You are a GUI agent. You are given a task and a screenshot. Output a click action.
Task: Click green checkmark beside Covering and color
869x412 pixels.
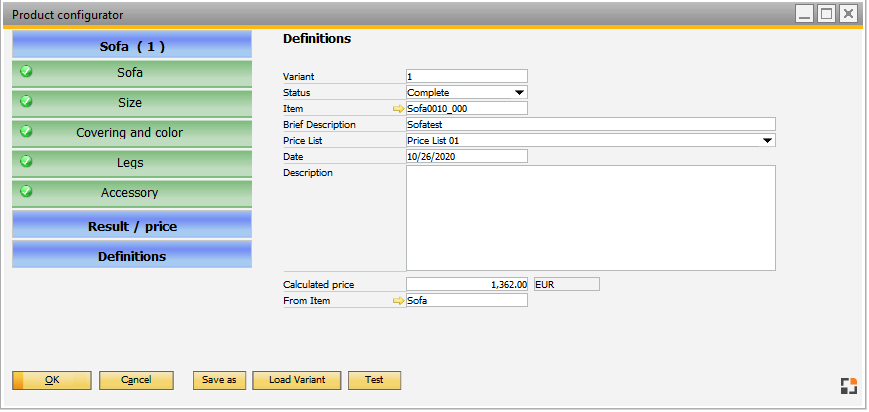(x=27, y=132)
